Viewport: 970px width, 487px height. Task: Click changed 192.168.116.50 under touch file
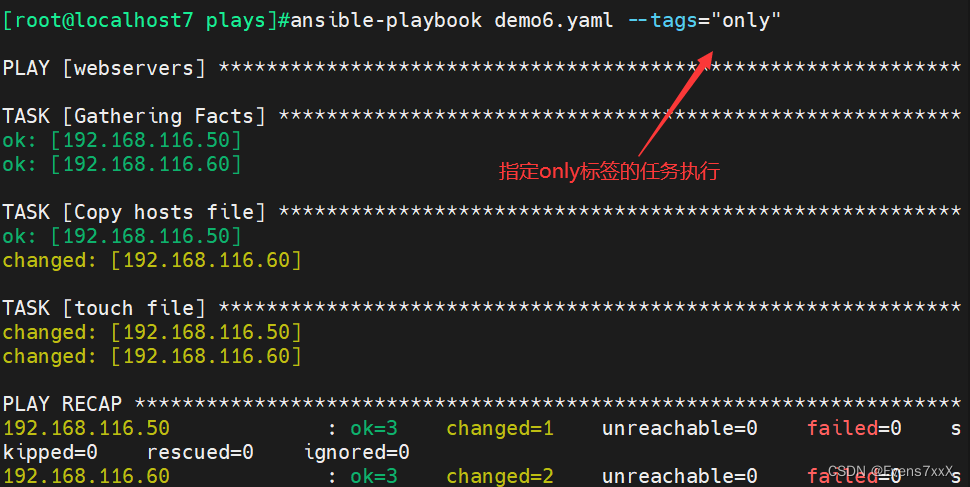pos(151,332)
